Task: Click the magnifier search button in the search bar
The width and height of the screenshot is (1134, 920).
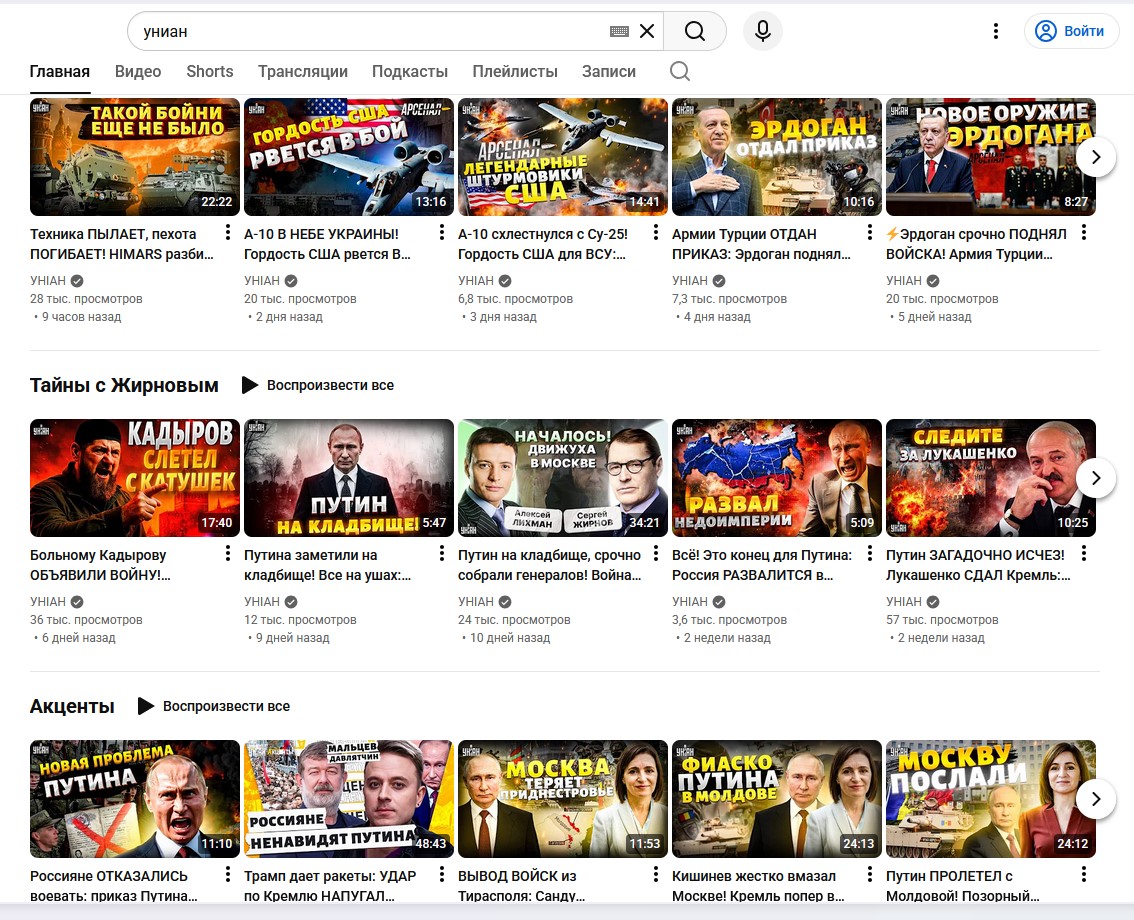Action: 695,31
